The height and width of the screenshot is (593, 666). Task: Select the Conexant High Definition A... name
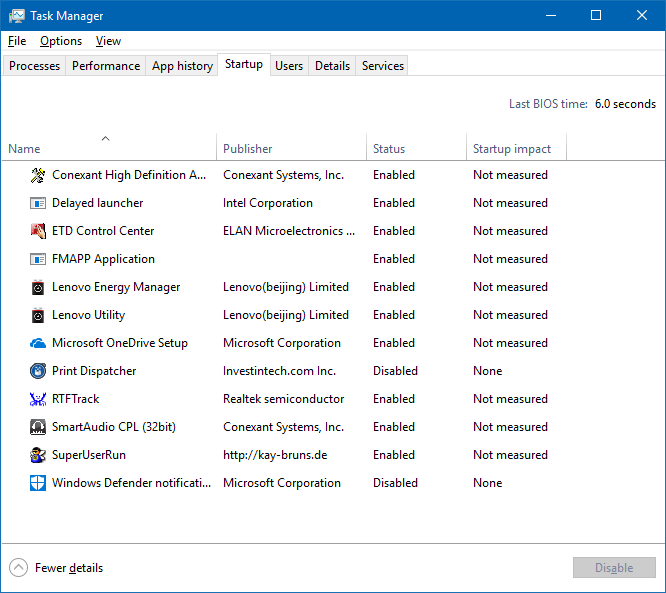tap(129, 175)
